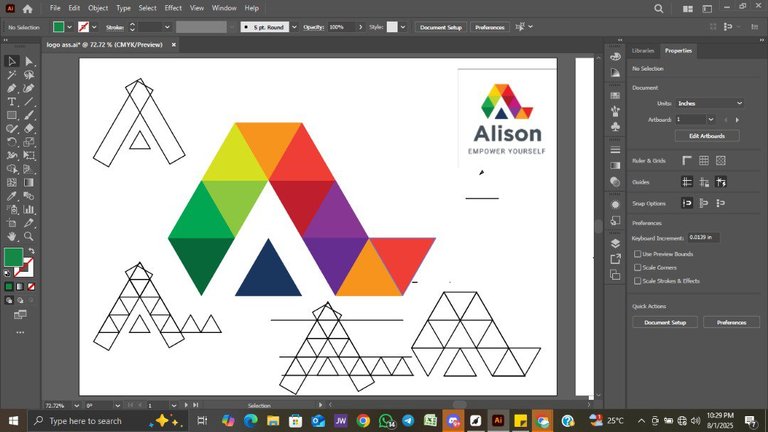This screenshot has width=768, height=432.
Task: Open the Window menu
Action: click(224, 8)
